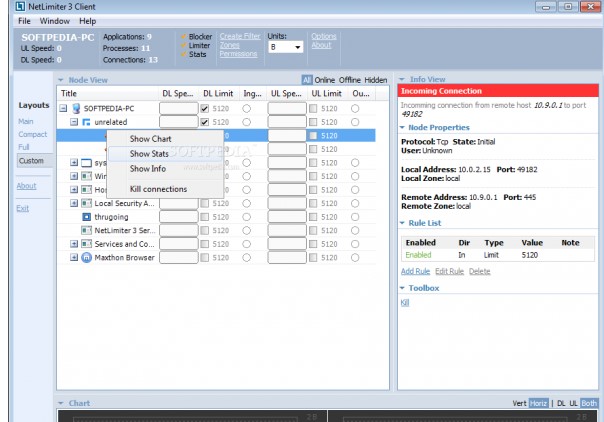The height and width of the screenshot is (422, 604).
Task: Choose Kill connections in context menu
Action: pos(158,189)
